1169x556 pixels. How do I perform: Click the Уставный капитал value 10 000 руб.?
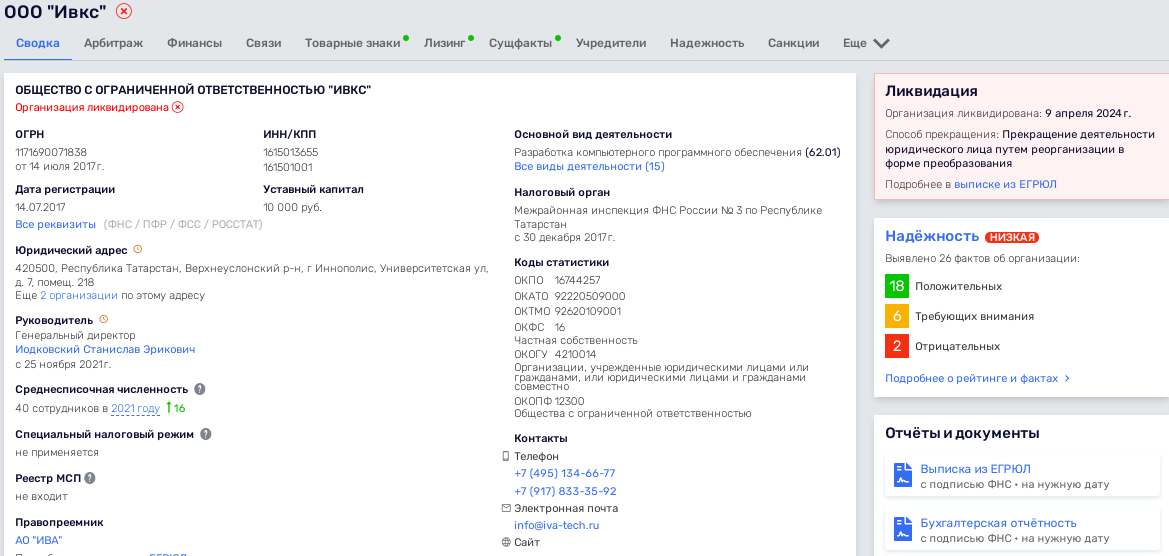point(292,207)
